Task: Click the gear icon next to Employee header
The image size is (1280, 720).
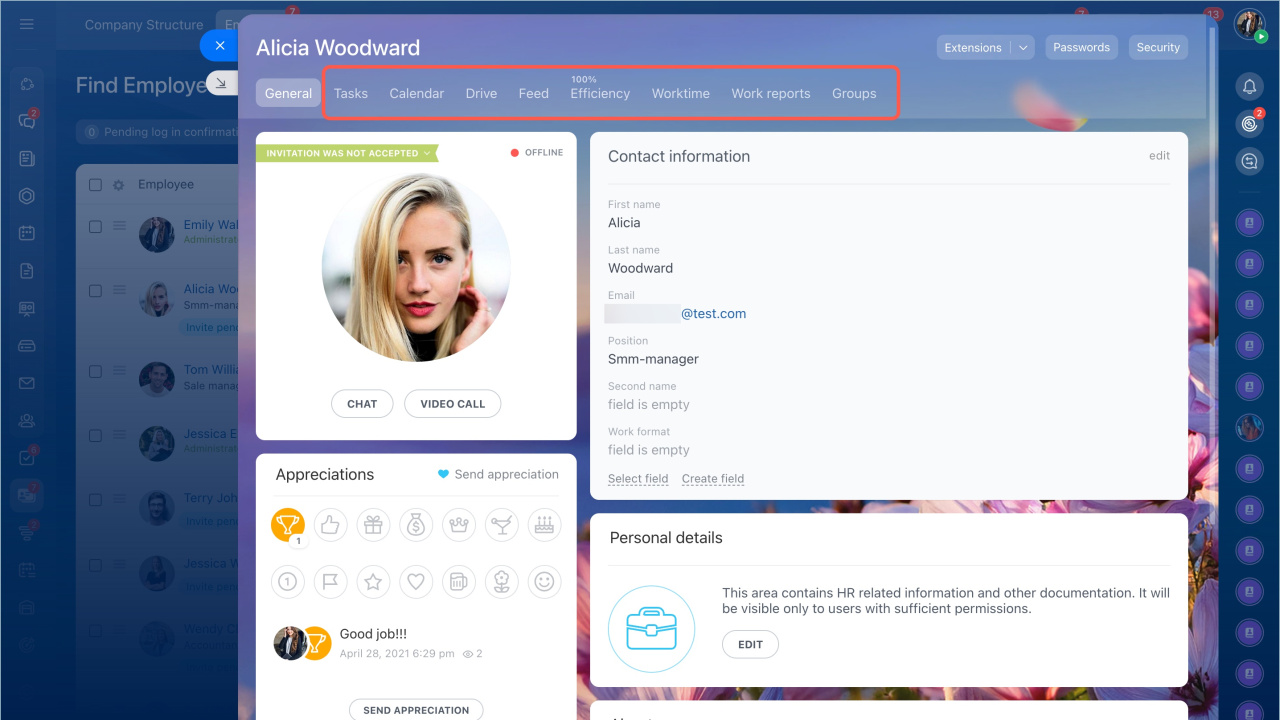Action: click(119, 185)
